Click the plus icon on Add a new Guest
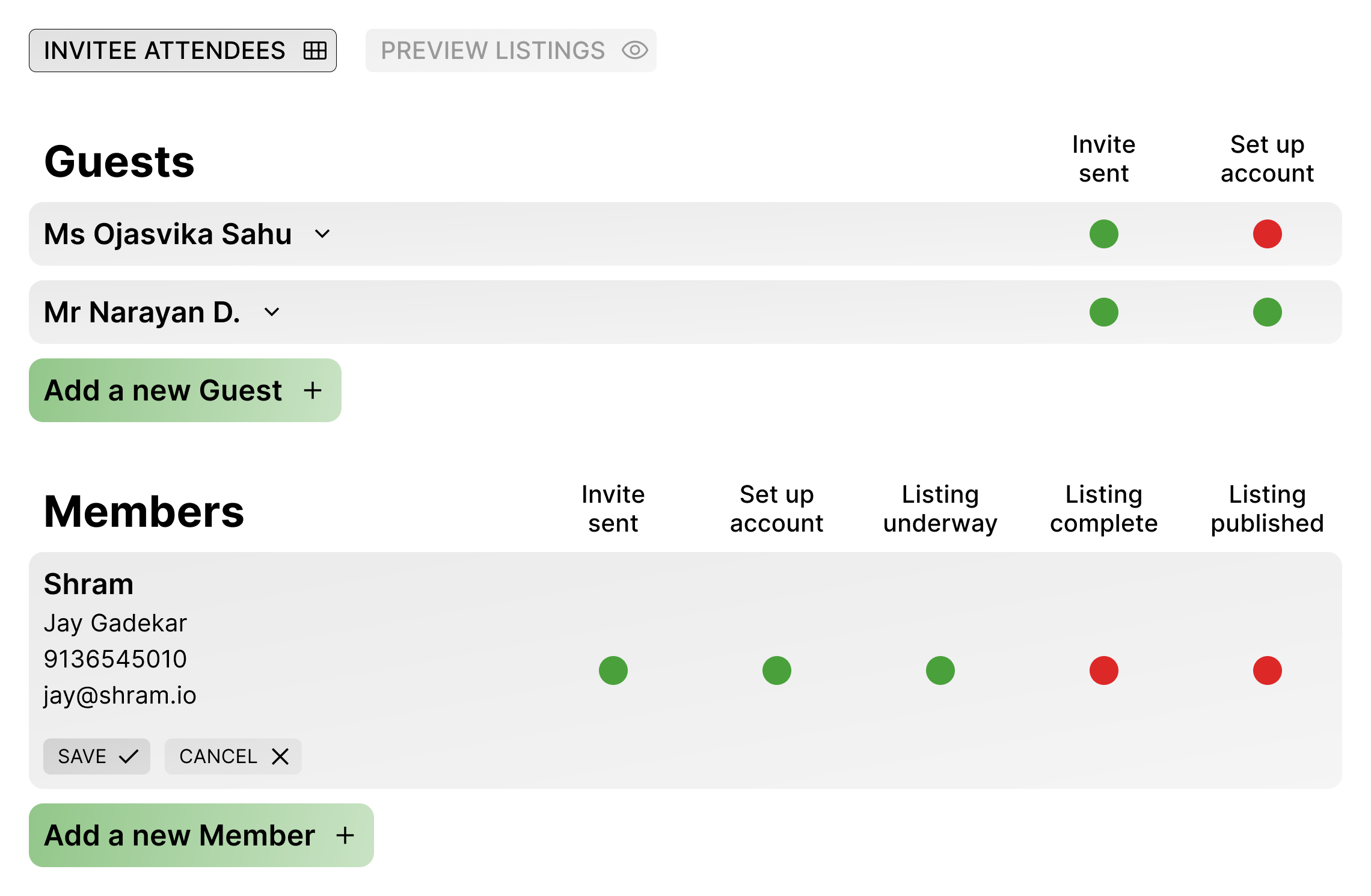The image size is (1371, 896). tap(313, 390)
